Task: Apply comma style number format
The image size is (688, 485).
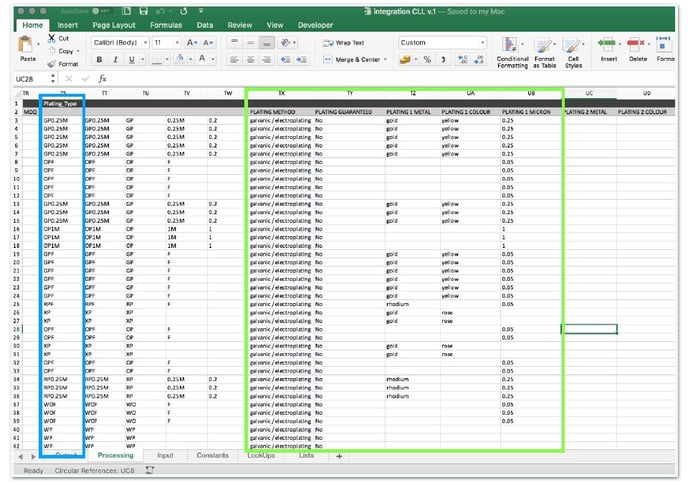Action: point(443,59)
